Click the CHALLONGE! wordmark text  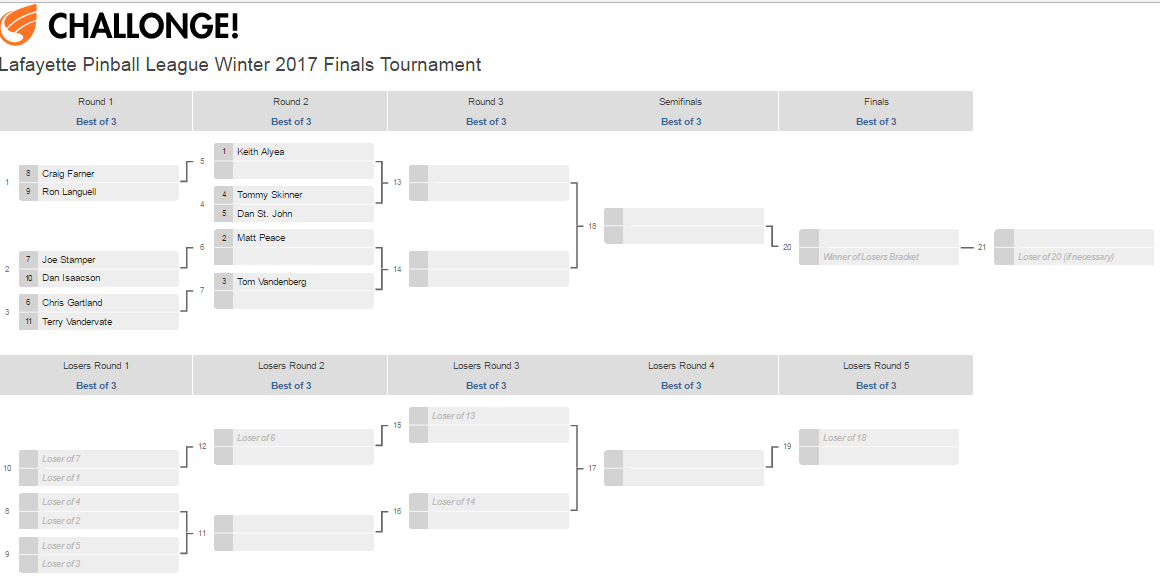pyautogui.click(x=144, y=25)
